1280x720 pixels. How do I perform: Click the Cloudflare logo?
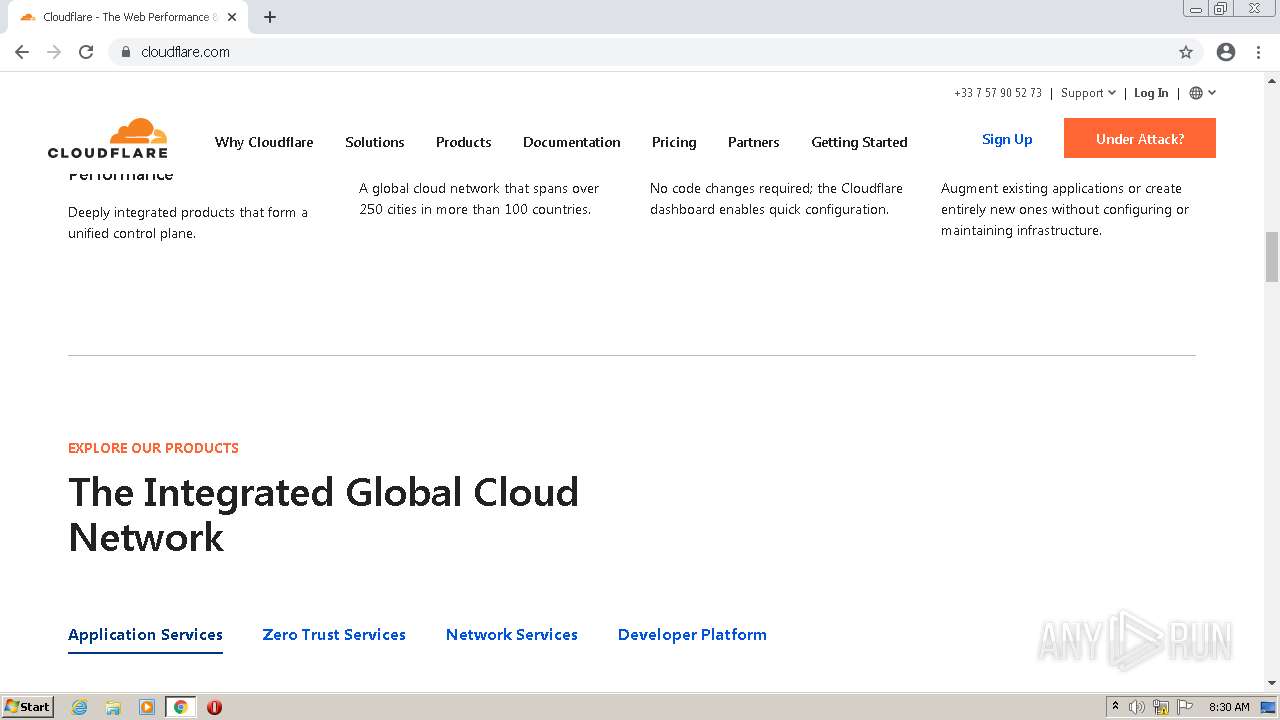click(108, 138)
